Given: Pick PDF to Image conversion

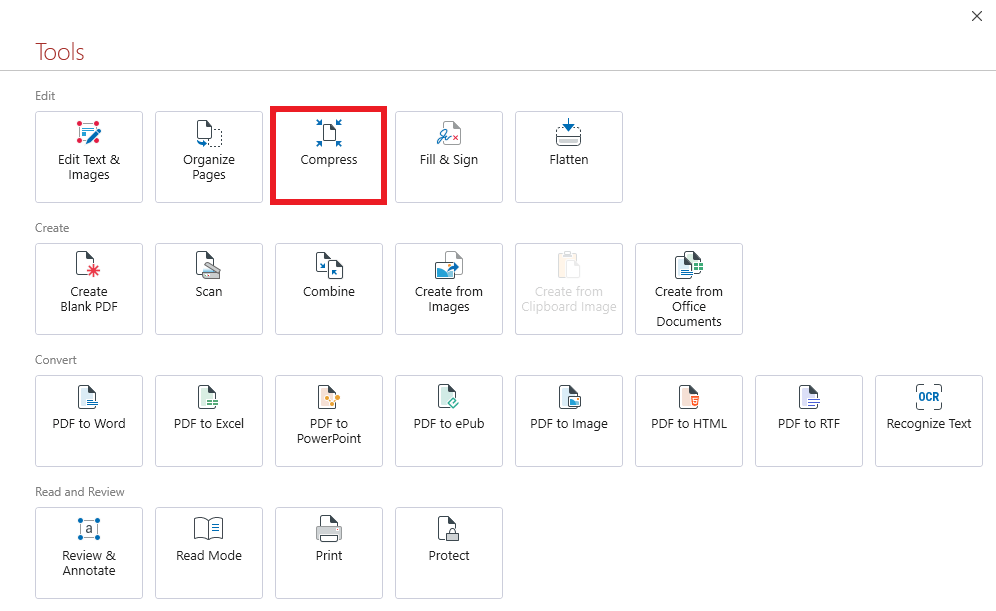Looking at the screenshot, I should coord(569,421).
